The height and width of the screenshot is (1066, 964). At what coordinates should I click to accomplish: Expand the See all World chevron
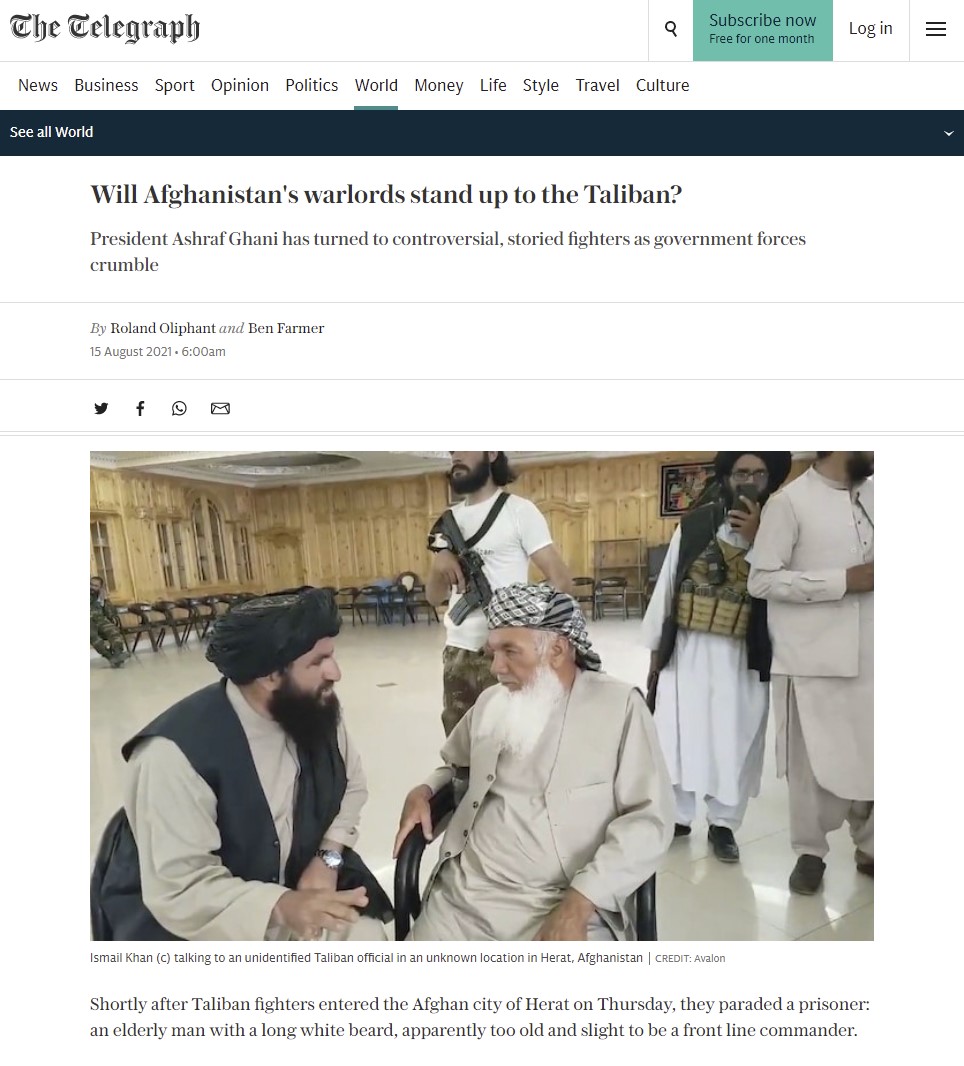pos(948,133)
